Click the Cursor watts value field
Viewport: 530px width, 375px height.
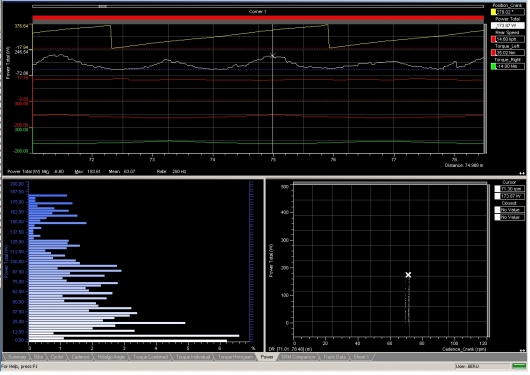pos(512,196)
